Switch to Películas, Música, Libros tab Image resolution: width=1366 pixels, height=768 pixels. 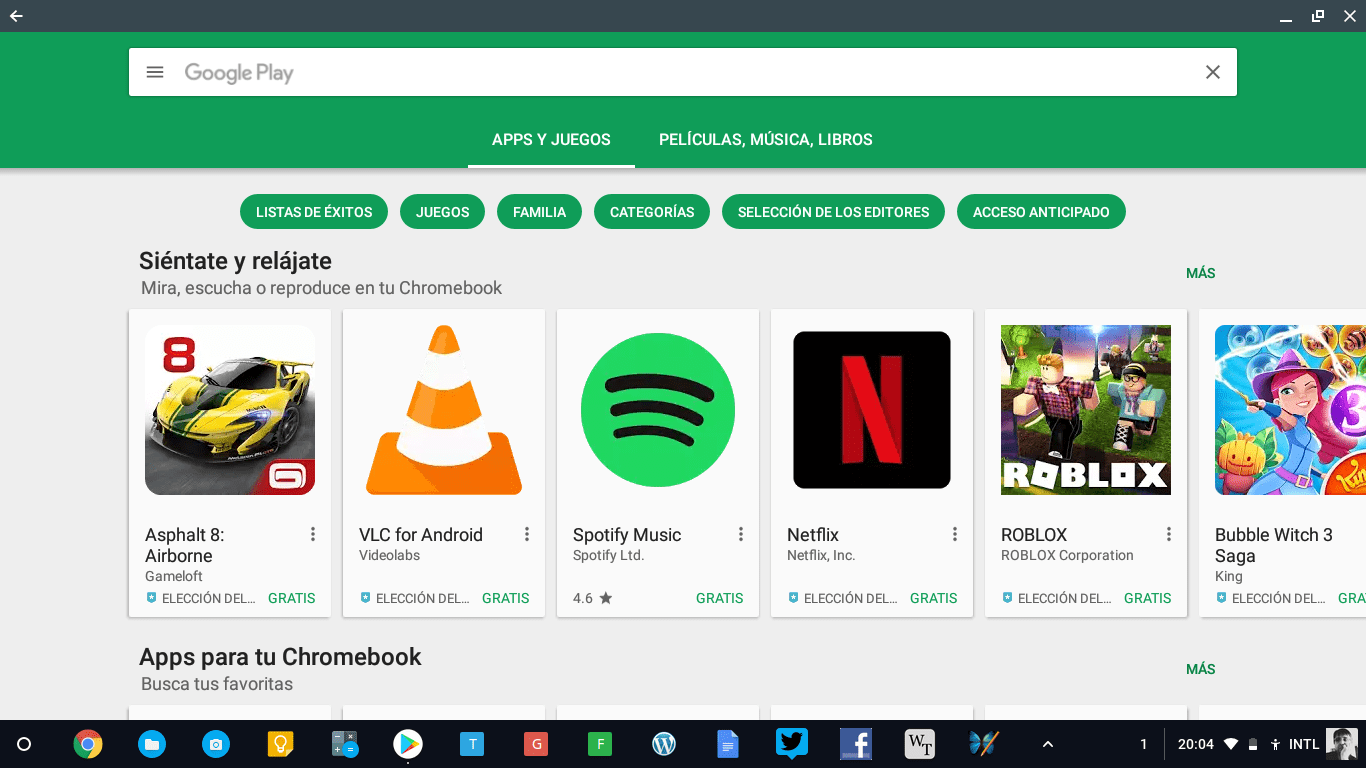[765, 140]
